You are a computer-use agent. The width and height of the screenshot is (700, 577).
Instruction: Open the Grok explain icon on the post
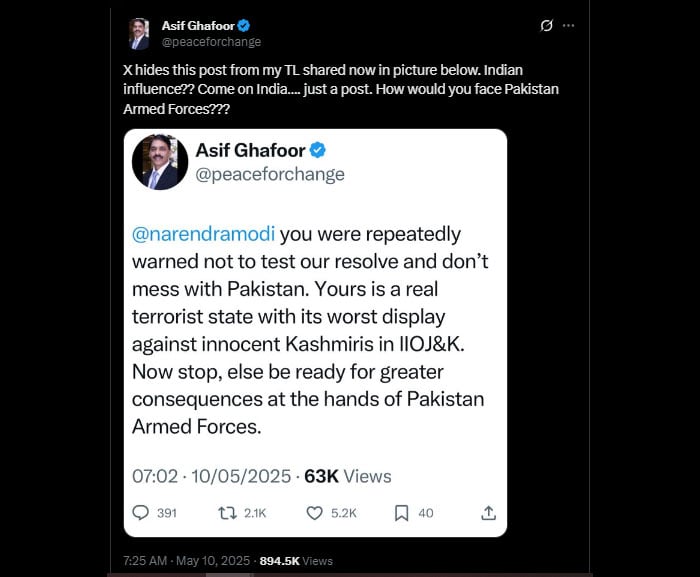pyautogui.click(x=546, y=25)
